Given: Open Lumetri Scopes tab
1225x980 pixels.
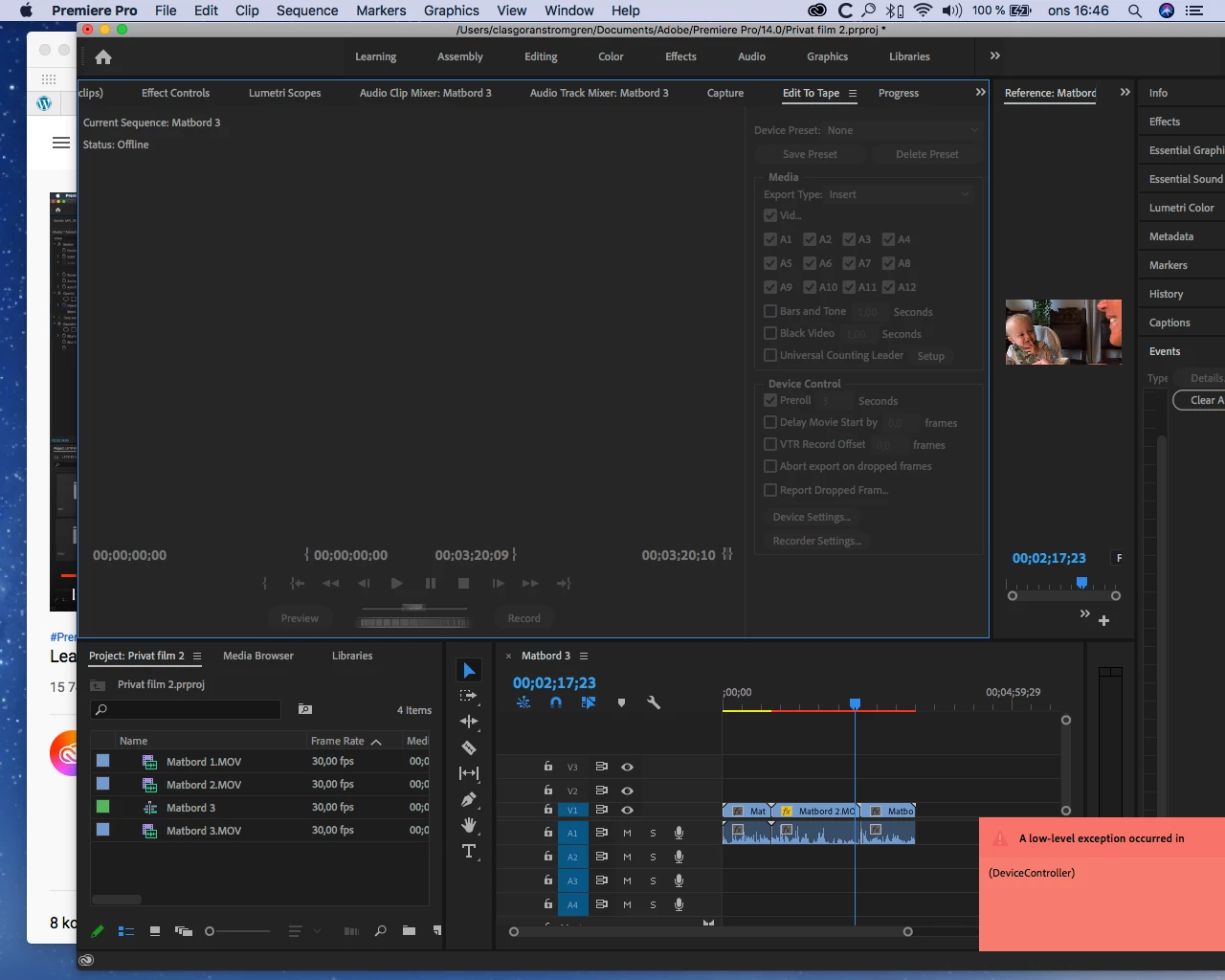Looking at the screenshot, I should point(284,93).
